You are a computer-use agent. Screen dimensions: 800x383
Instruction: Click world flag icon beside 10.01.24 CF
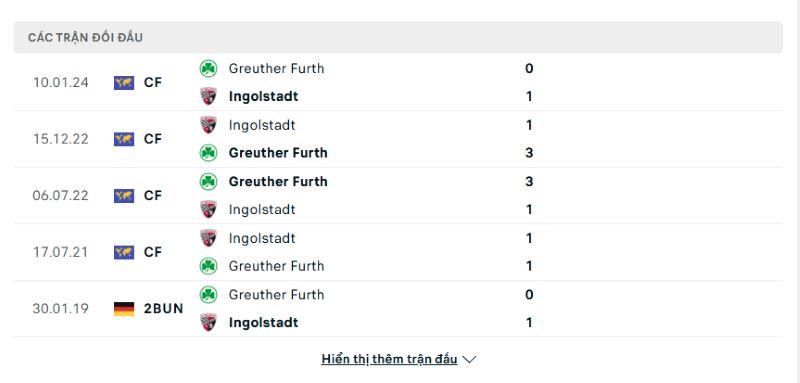pyautogui.click(x=124, y=83)
